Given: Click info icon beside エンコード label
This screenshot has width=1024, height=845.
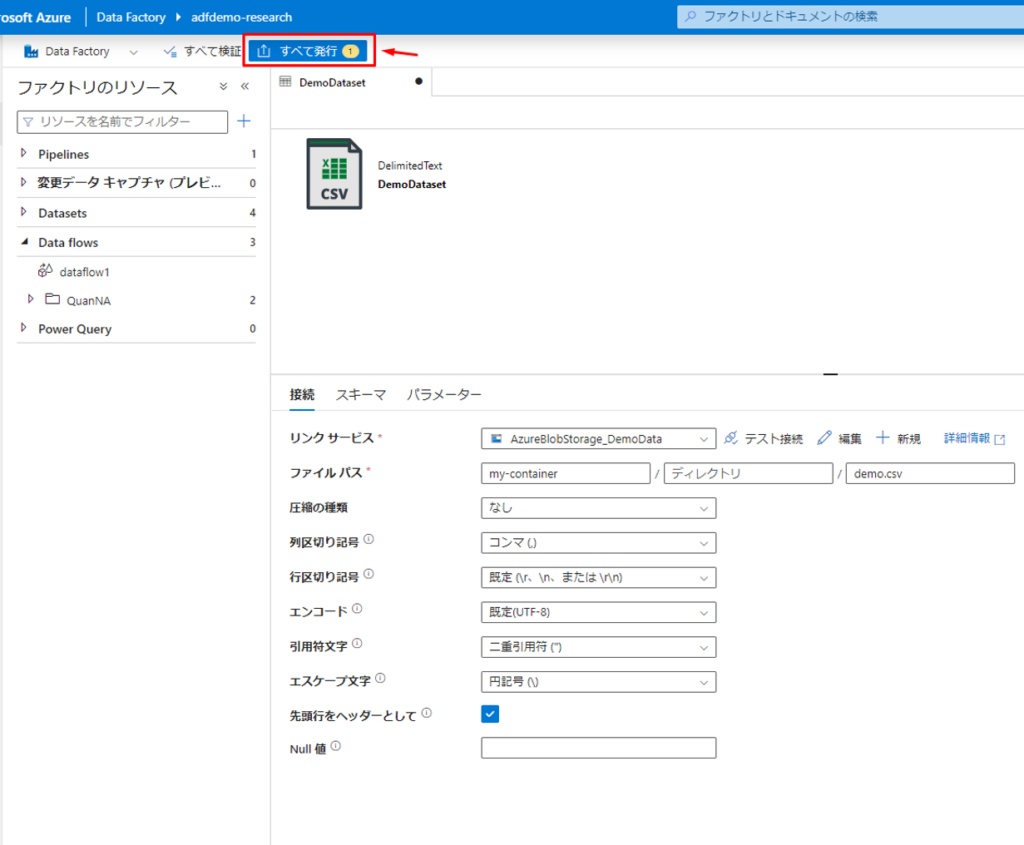Looking at the screenshot, I should tap(357, 609).
